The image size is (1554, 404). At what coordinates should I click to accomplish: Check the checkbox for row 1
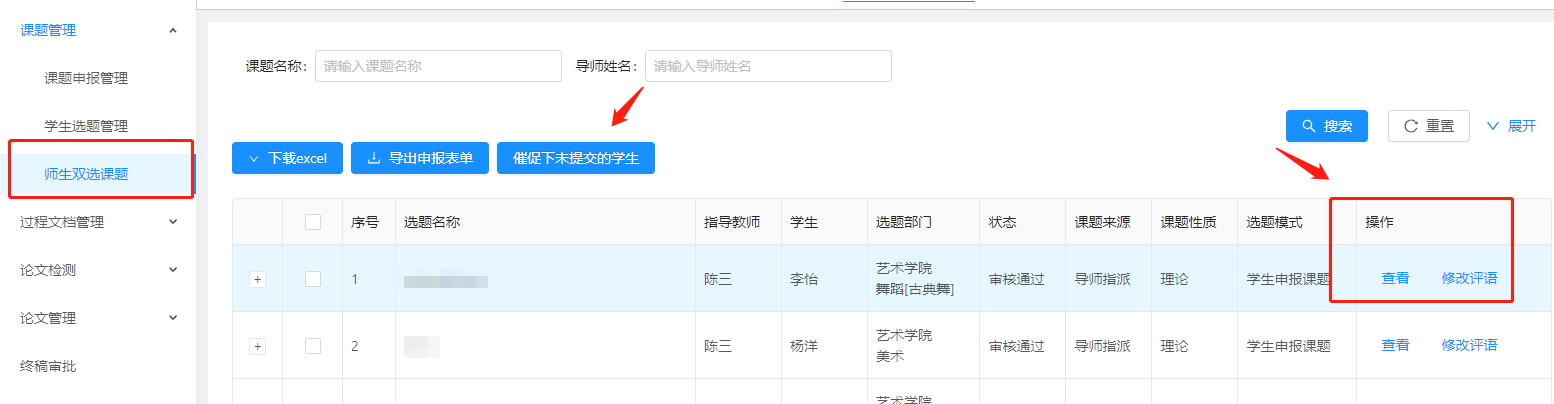tap(313, 279)
